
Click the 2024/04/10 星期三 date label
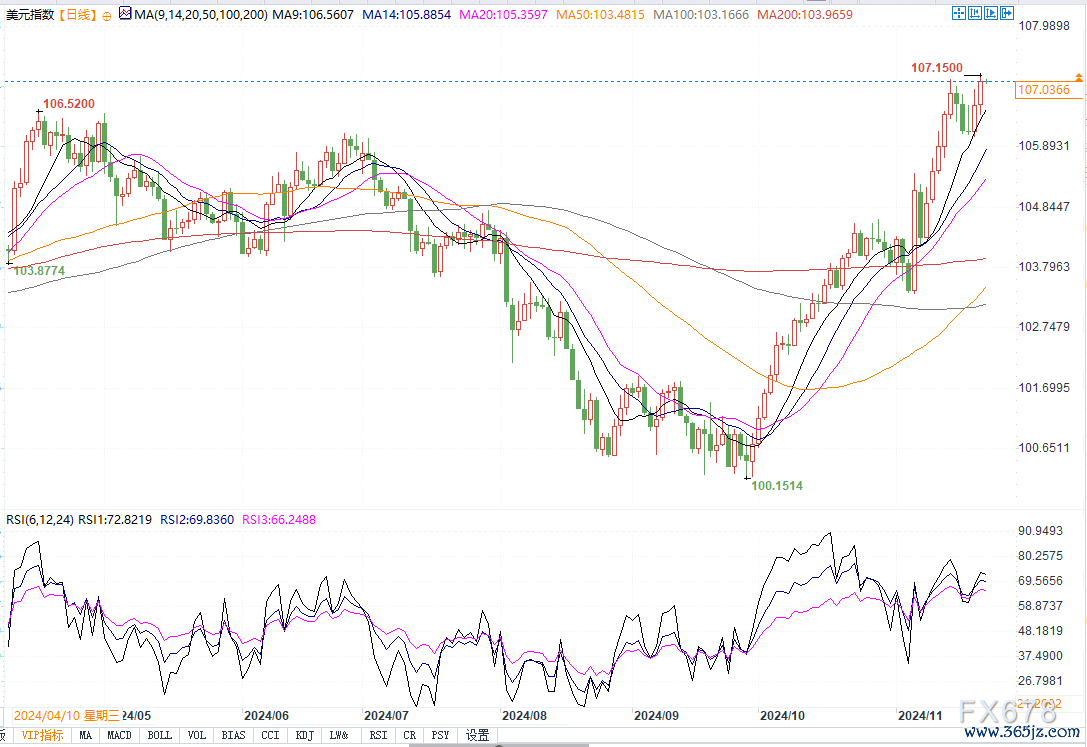[67, 716]
